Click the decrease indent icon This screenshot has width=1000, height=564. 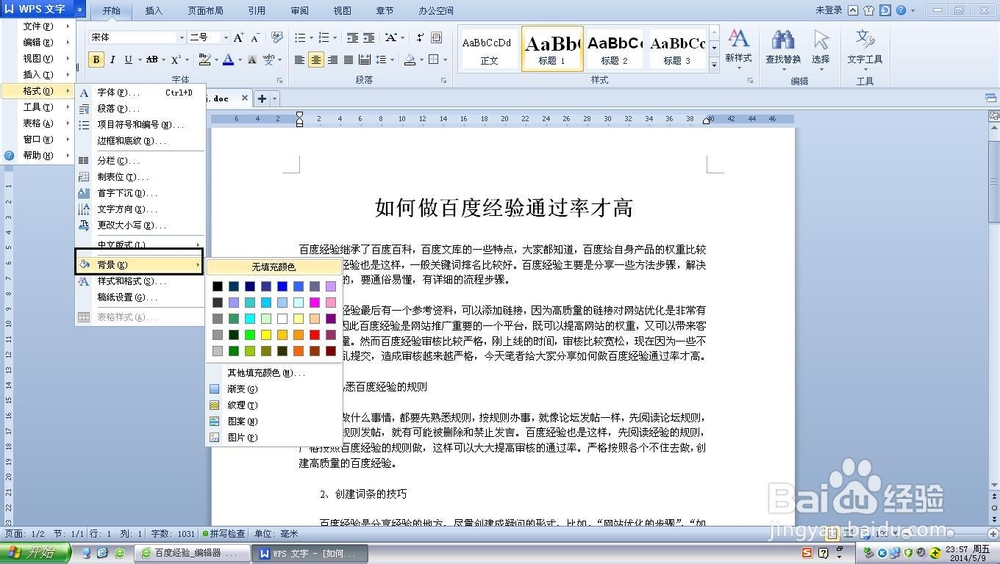pos(352,38)
